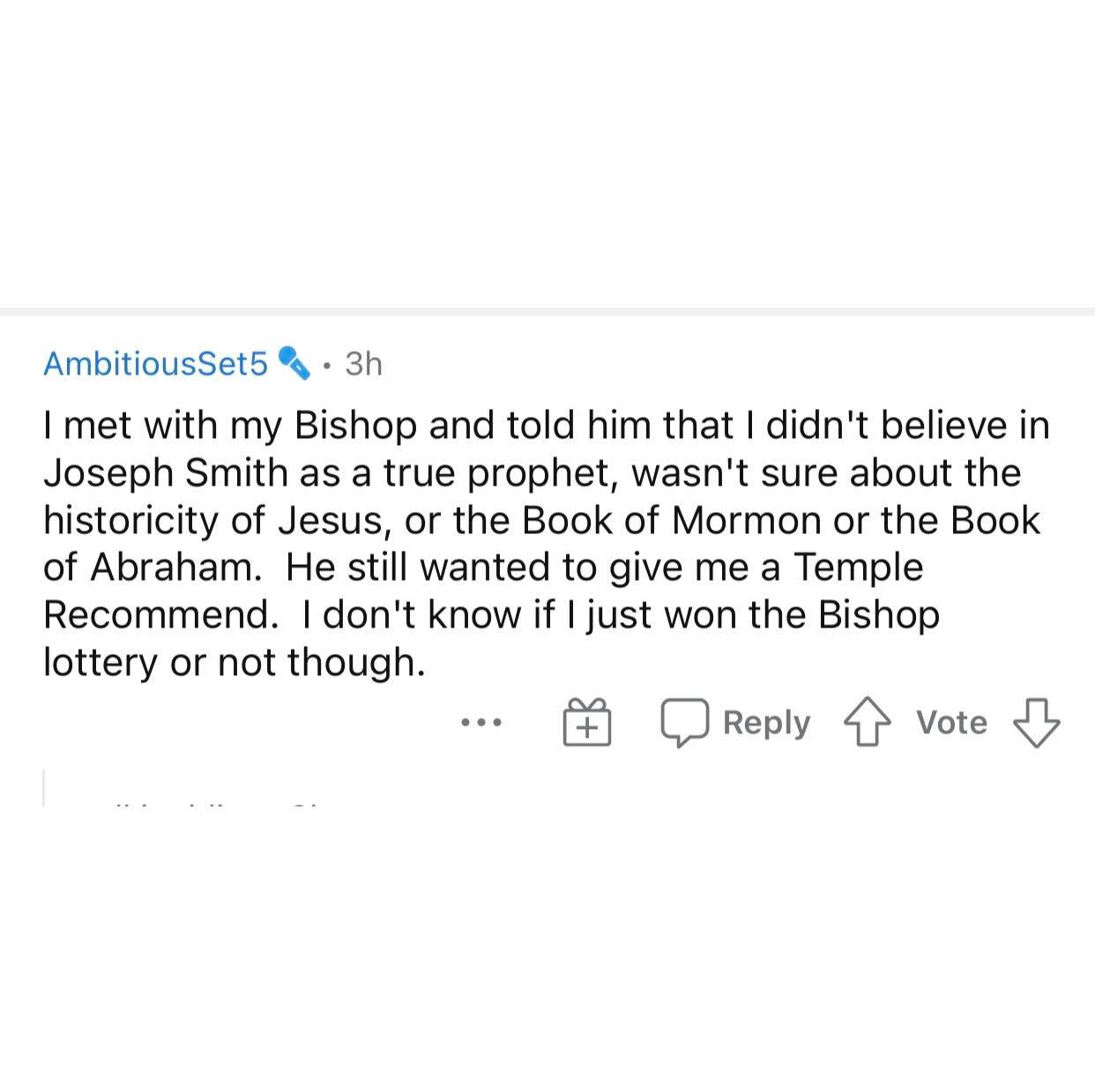Tap the words "Temple Recommend" in the comment
Image resolution: width=1095 pixels, height=1092 pixels.
pos(483,591)
